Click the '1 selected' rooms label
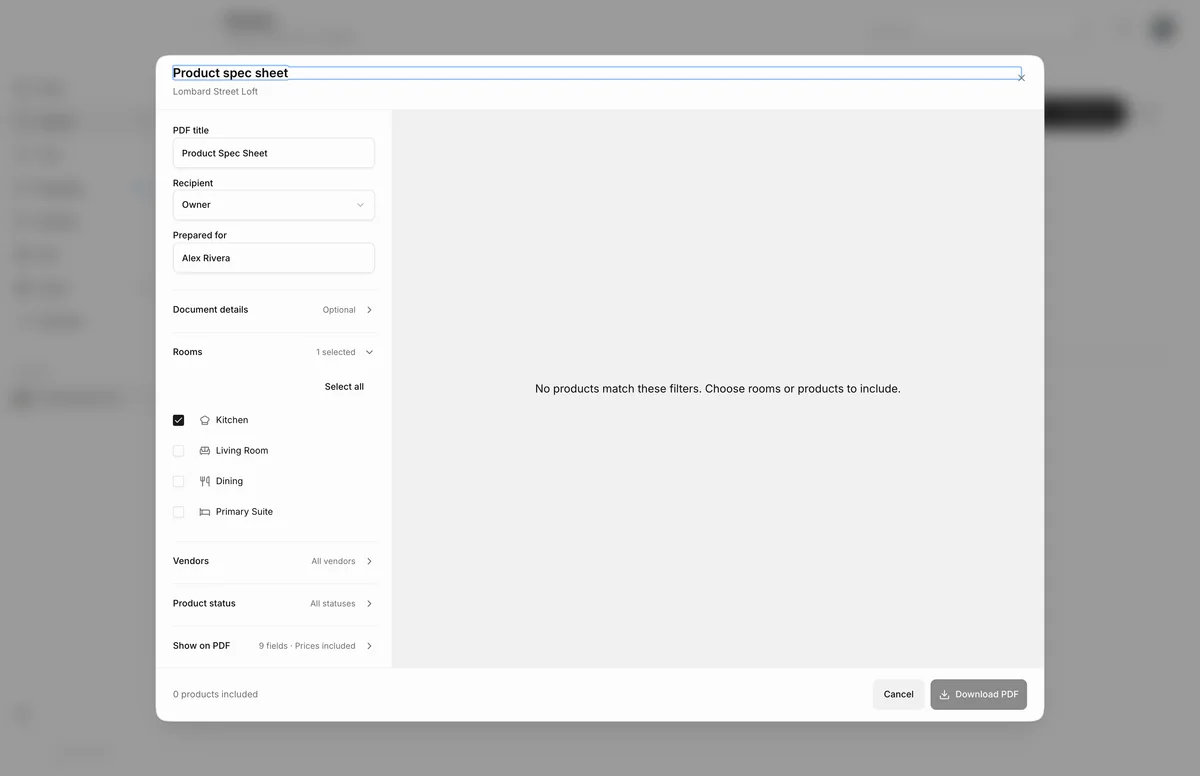Image resolution: width=1200 pixels, height=776 pixels. [336, 352]
